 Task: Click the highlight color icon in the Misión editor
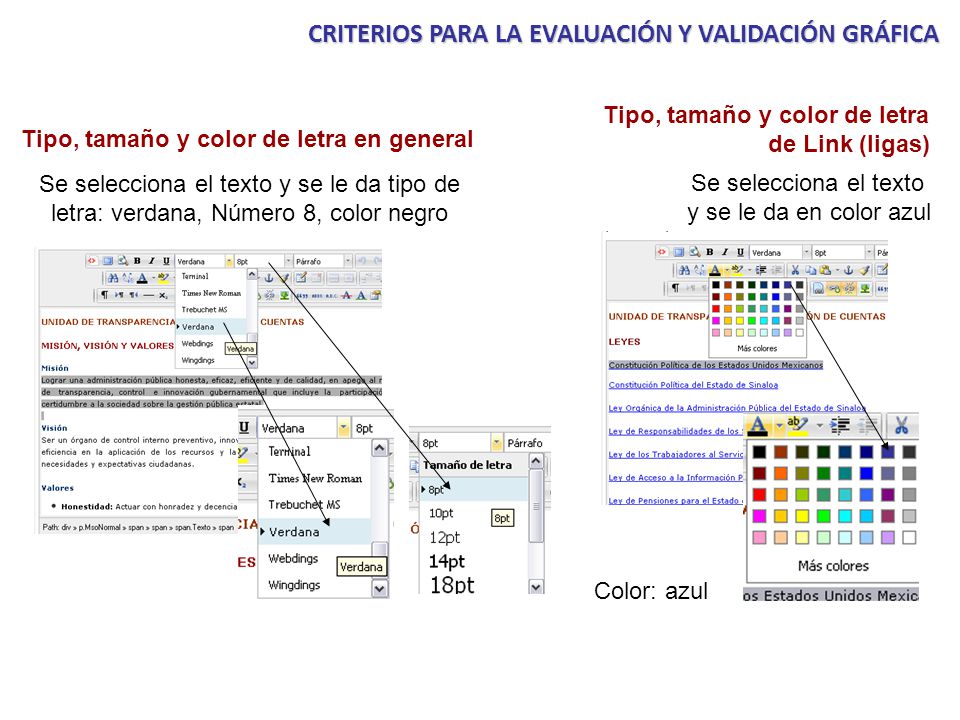[163, 277]
